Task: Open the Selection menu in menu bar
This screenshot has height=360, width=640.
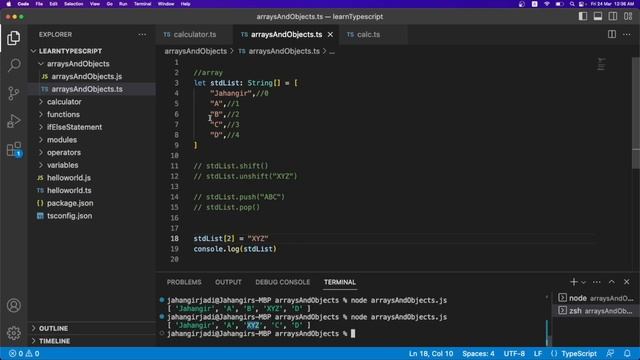Action: click(73, 4)
